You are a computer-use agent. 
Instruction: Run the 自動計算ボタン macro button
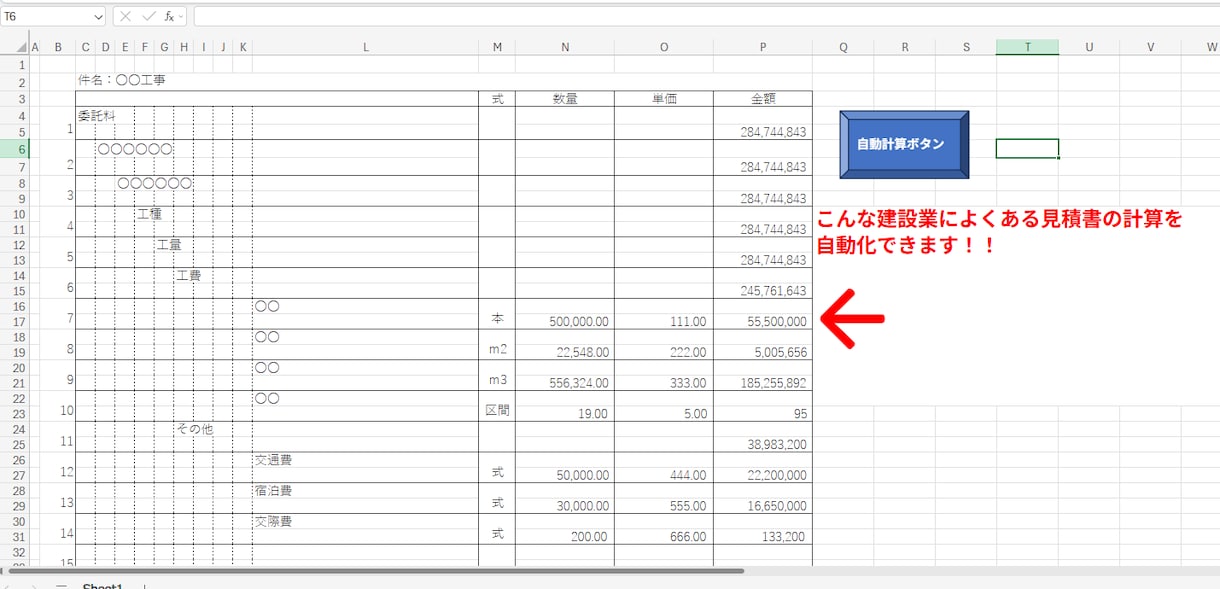(x=904, y=144)
